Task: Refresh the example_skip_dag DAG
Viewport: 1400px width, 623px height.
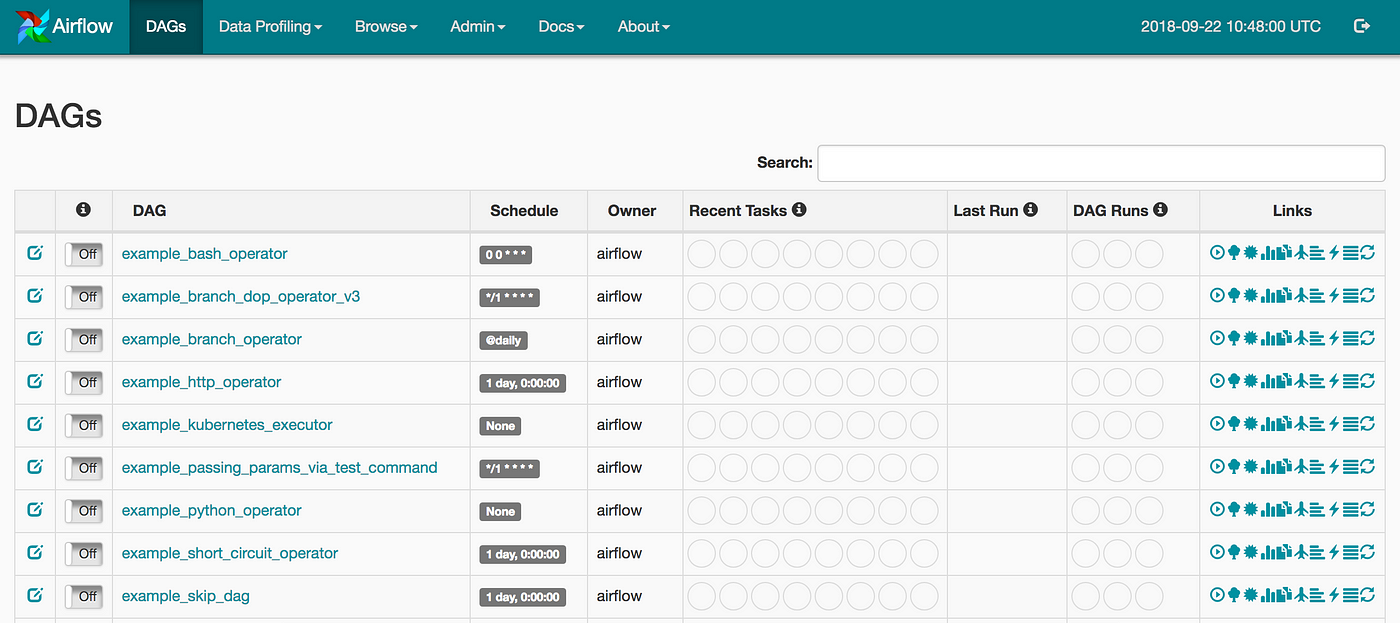Action: click(1367, 596)
